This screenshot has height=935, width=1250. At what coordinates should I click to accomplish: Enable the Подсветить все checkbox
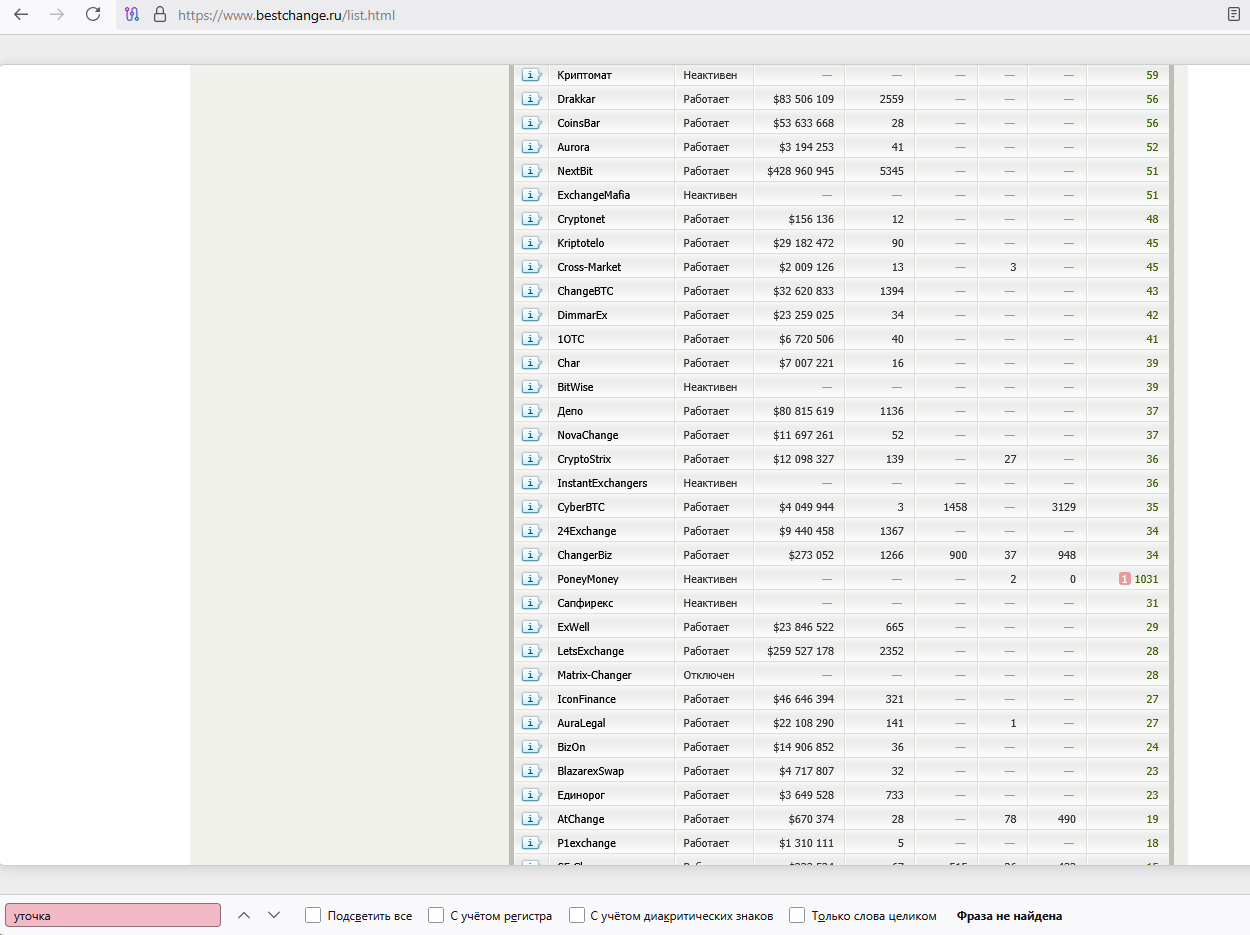(x=313, y=915)
